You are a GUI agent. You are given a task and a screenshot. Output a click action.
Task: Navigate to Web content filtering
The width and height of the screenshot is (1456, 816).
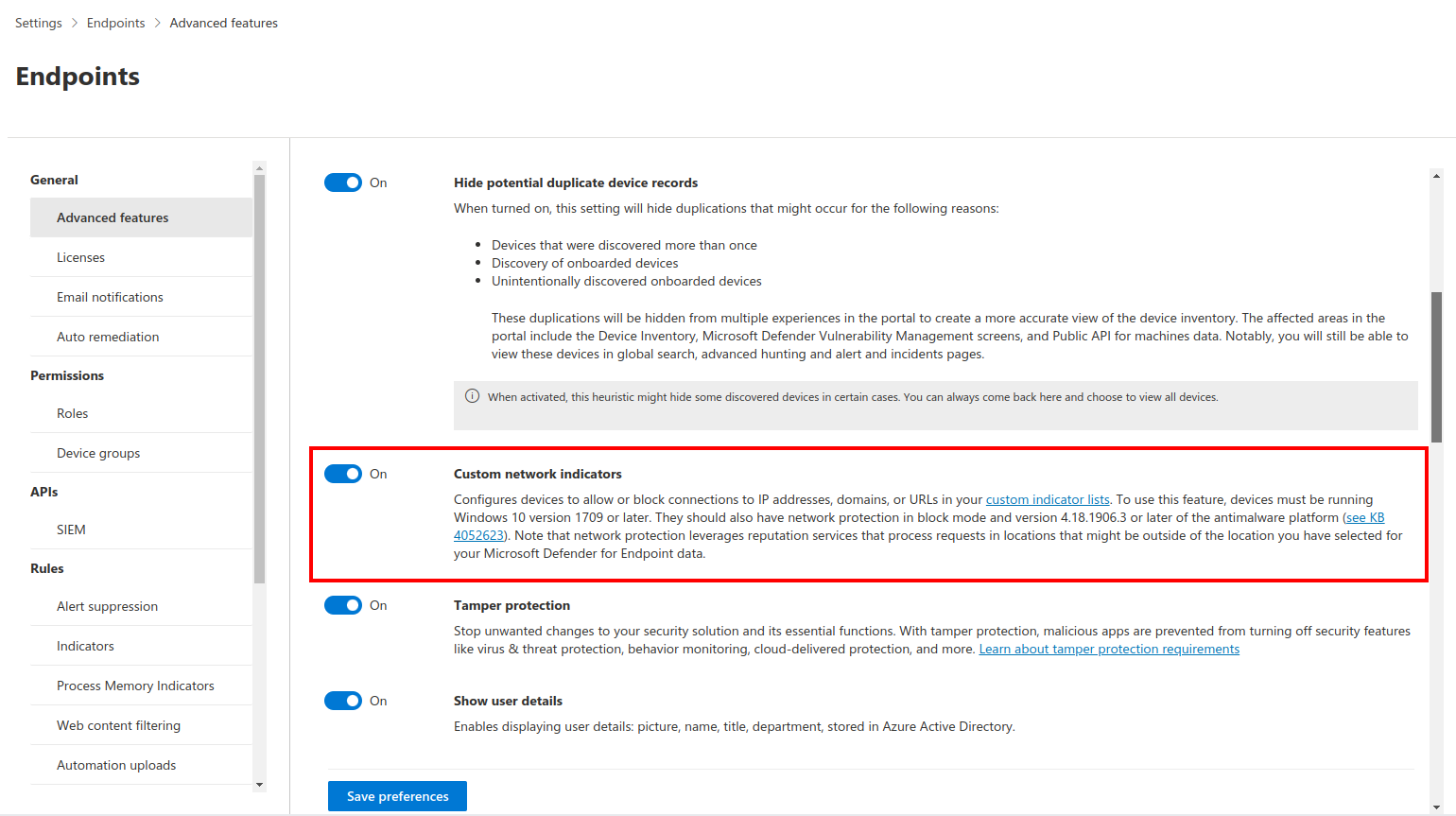[x=118, y=725]
